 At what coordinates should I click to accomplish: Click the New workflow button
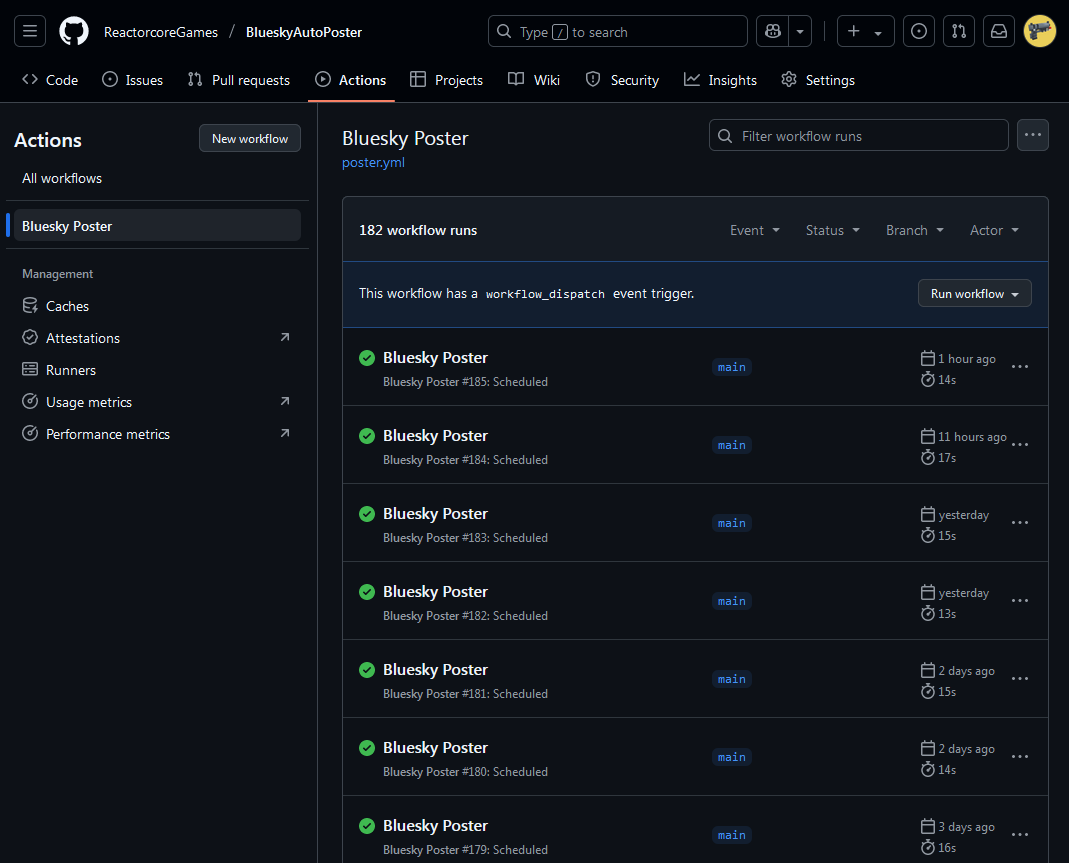250,138
